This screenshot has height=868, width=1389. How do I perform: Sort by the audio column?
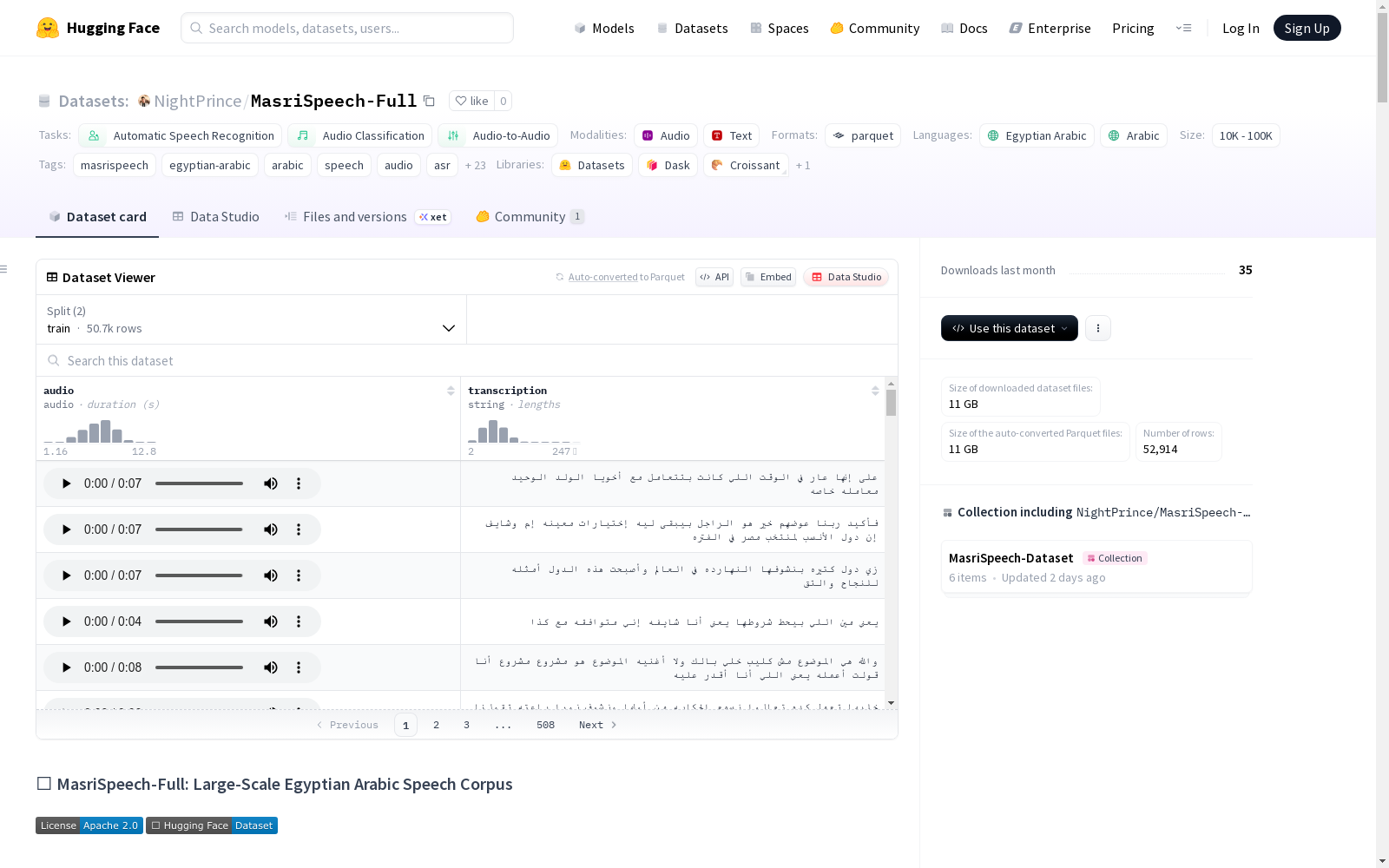451,391
